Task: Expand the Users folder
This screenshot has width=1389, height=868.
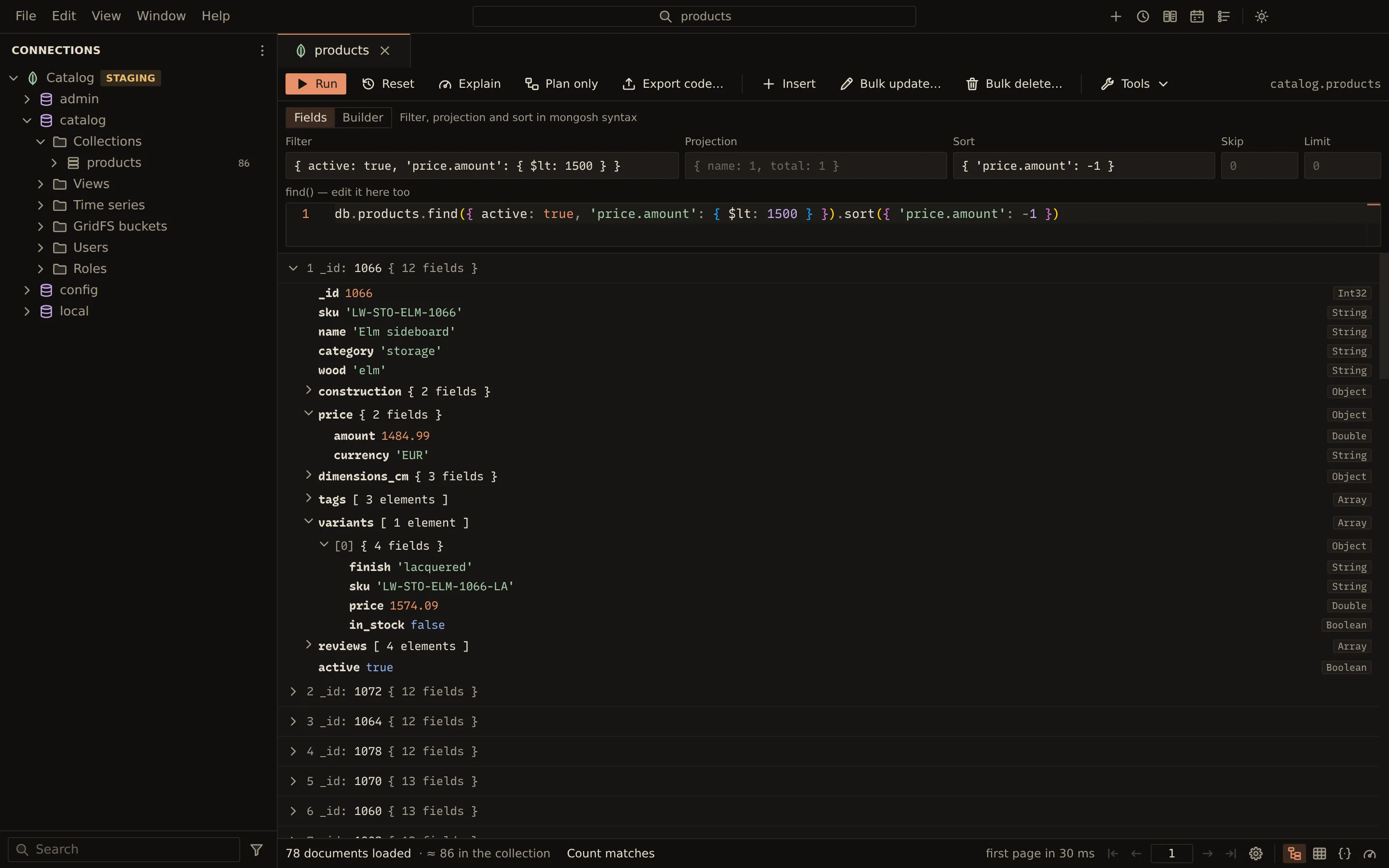Action: click(x=41, y=248)
